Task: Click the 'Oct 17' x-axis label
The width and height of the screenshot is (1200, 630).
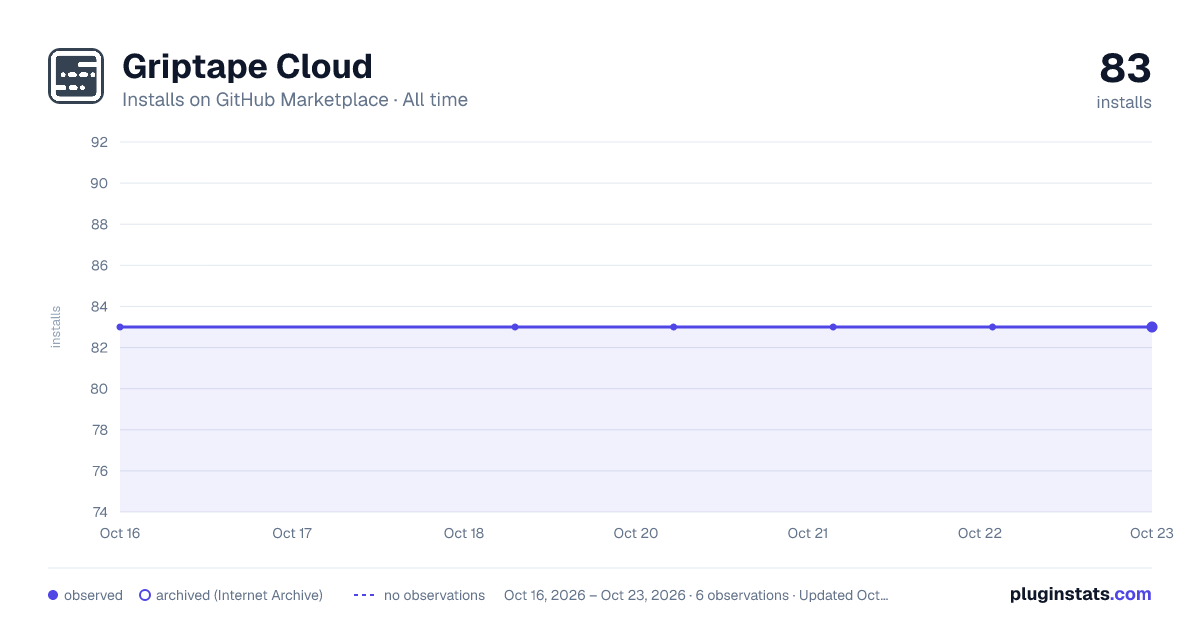Action: tap(292, 533)
